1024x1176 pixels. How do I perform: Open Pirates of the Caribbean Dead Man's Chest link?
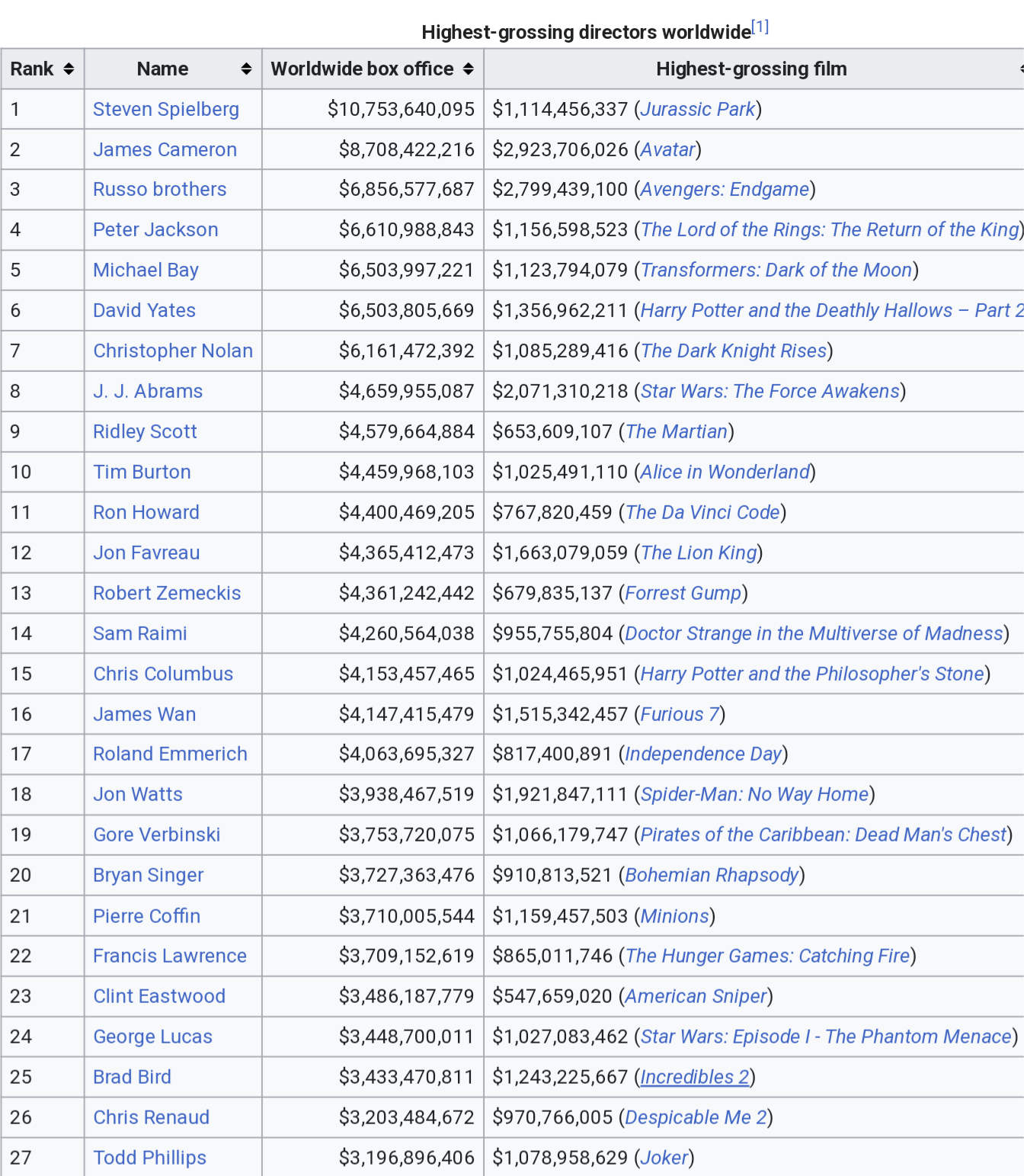point(824,835)
